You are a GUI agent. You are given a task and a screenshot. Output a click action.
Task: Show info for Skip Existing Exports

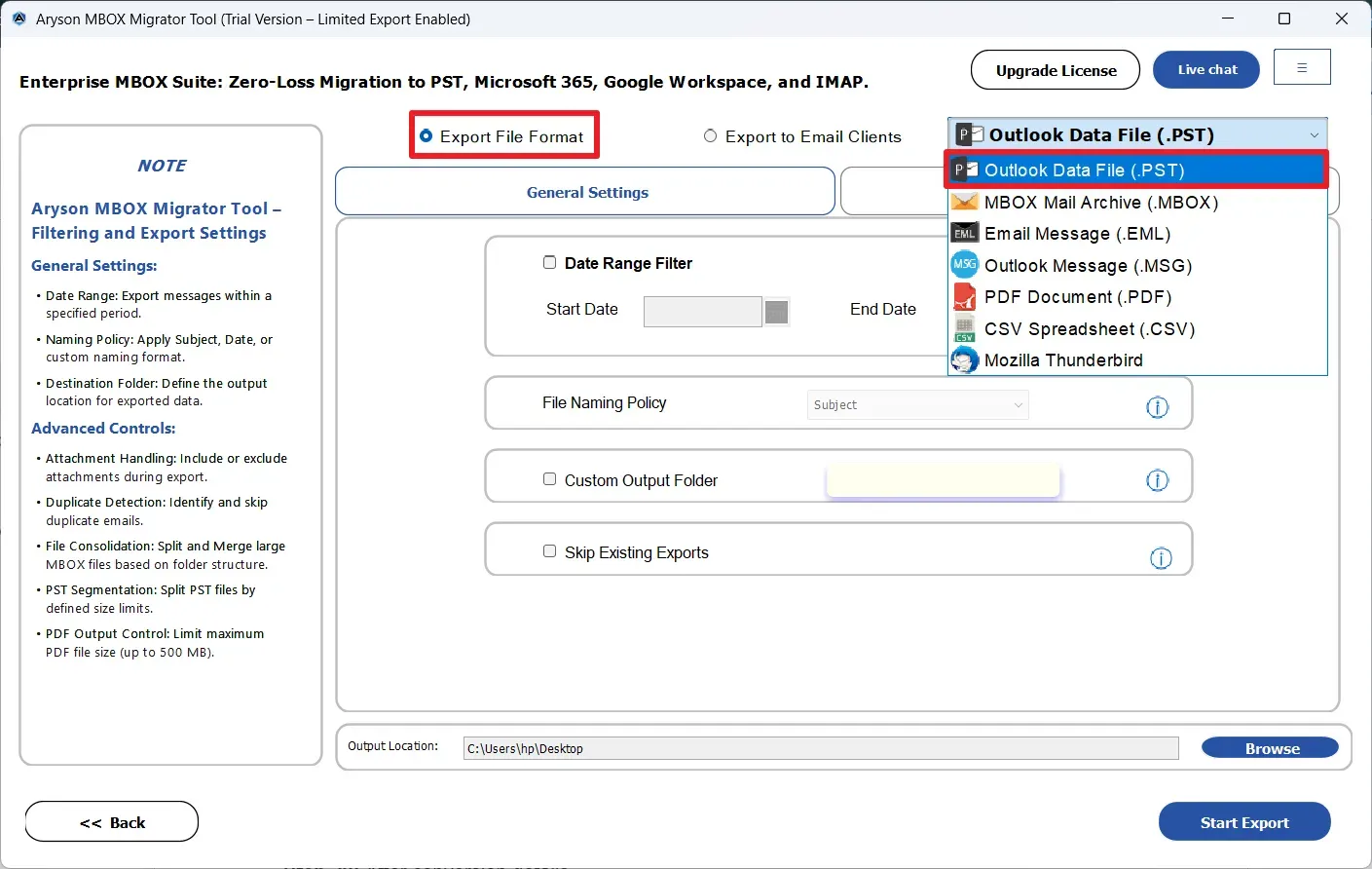click(1161, 558)
